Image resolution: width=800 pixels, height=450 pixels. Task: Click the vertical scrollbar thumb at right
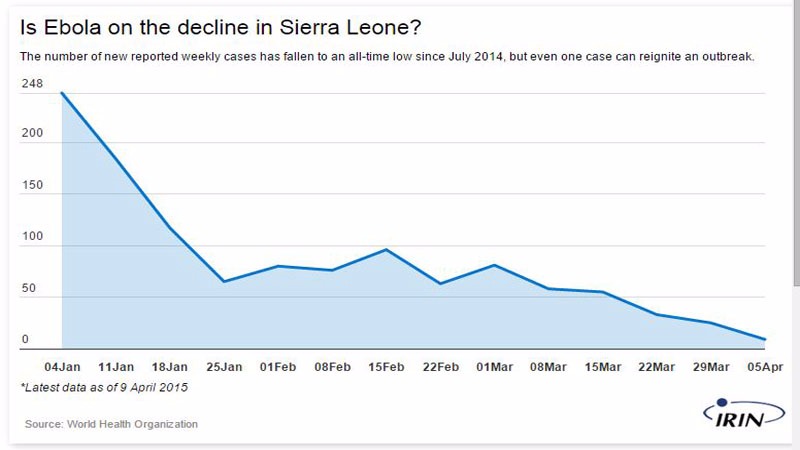797,143
